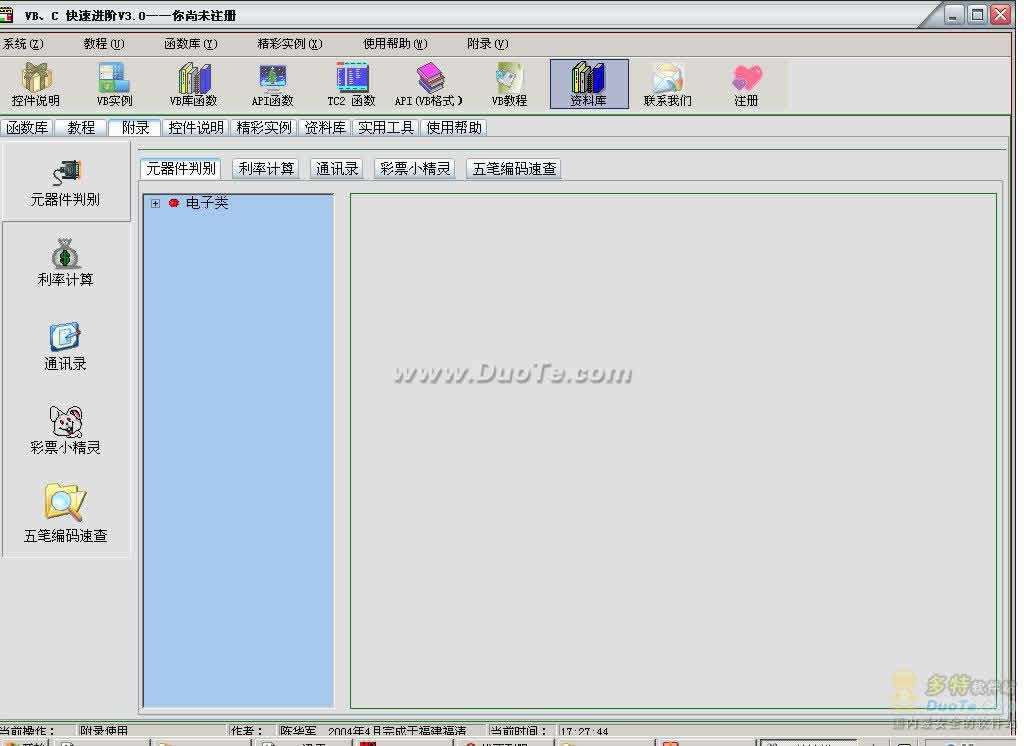Open the 系统(Z) menu
Screen dimensions: 1024x746
click(x=23, y=44)
